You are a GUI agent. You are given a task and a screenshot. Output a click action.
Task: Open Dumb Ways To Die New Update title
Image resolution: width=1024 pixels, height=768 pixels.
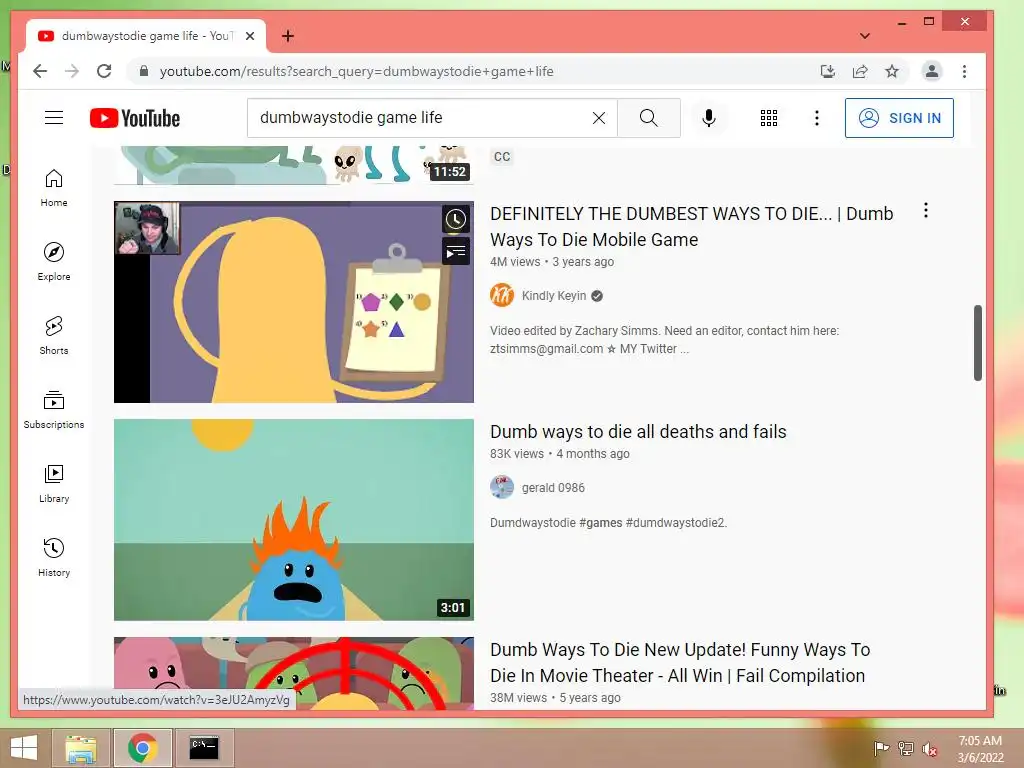pyautogui.click(x=680, y=662)
